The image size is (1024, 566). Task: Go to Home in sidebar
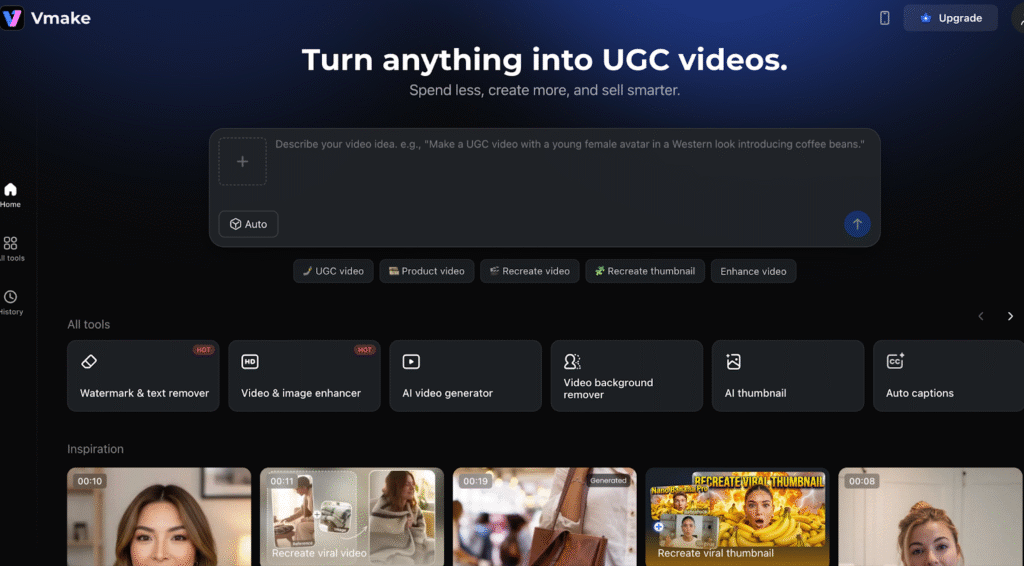10,195
